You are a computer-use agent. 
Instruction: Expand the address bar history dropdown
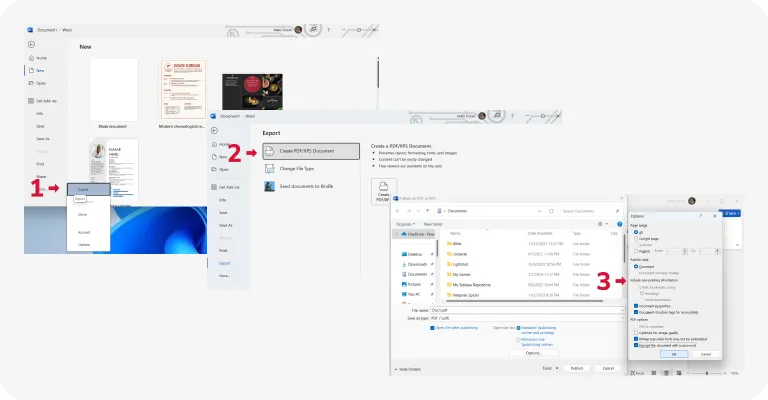pos(539,211)
